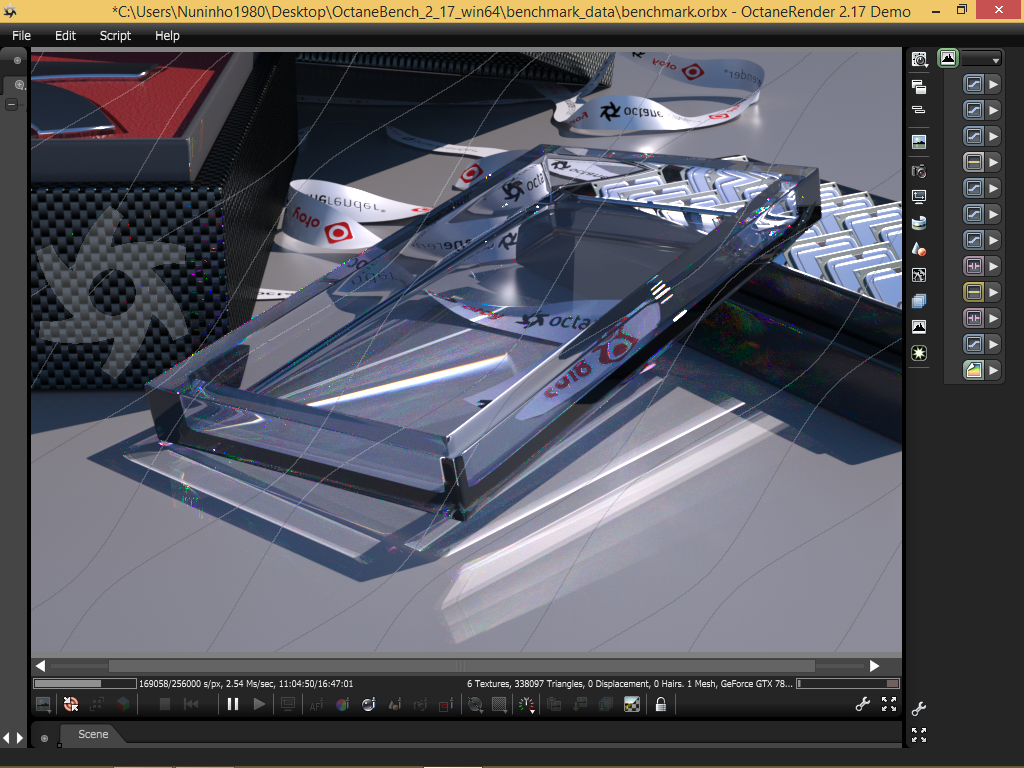Click the colored cube icon in render toolbar
Screen dimensions: 1024x768
point(123,704)
